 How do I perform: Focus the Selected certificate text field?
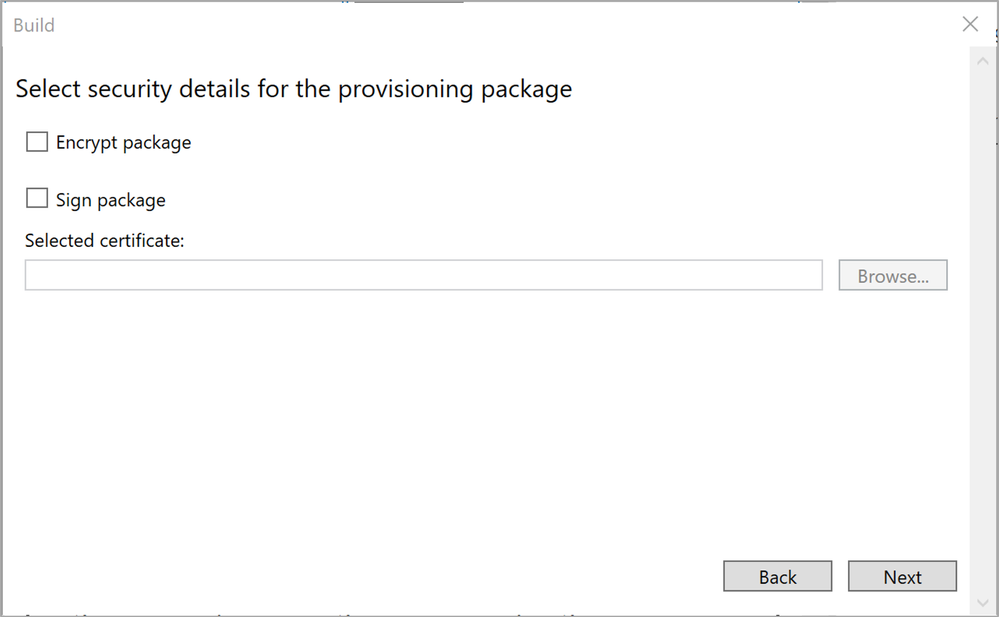(x=423, y=275)
